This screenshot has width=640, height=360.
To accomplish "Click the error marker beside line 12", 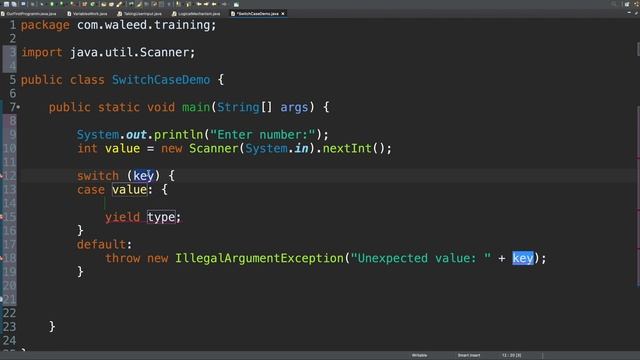I will [x=1, y=176].
